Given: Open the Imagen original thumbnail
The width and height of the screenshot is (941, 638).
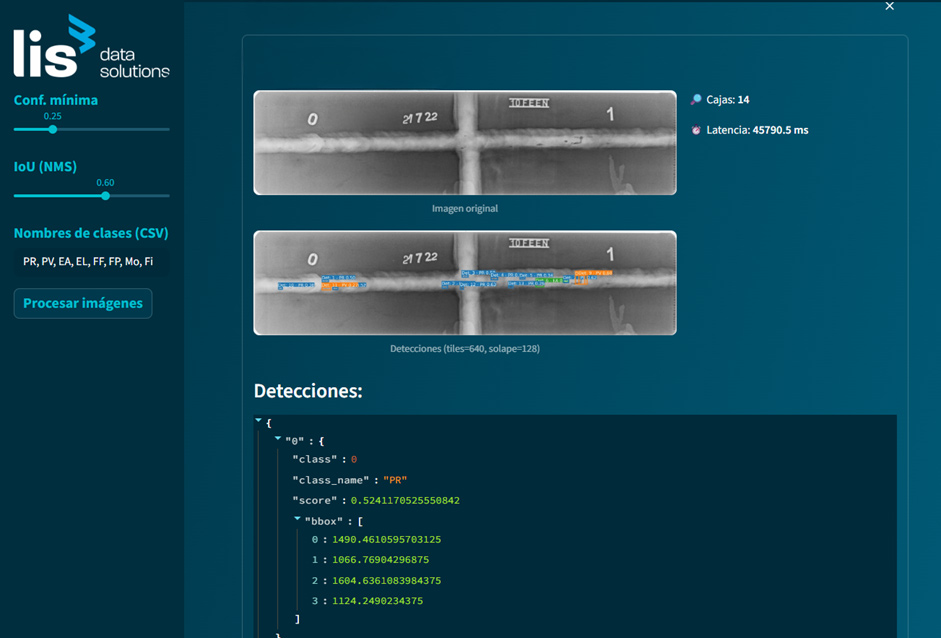Looking at the screenshot, I should pyautogui.click(x=464, y=143).
